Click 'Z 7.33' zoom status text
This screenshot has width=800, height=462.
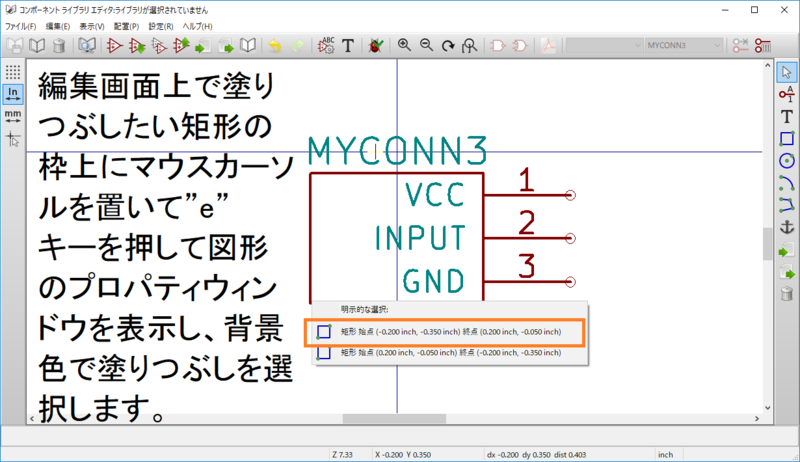click(342, 454)
